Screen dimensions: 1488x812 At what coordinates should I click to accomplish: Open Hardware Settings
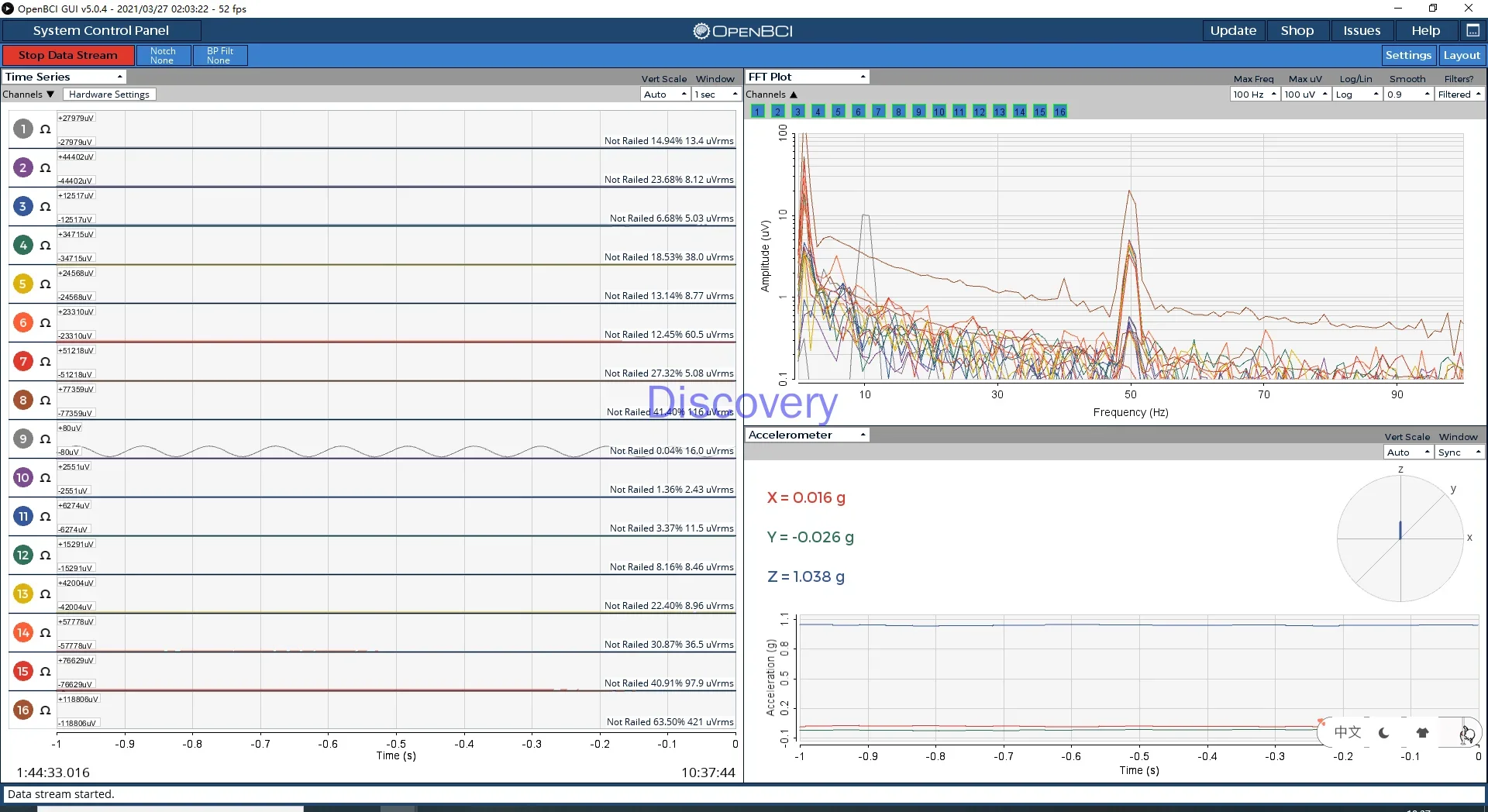click(109, 95)
